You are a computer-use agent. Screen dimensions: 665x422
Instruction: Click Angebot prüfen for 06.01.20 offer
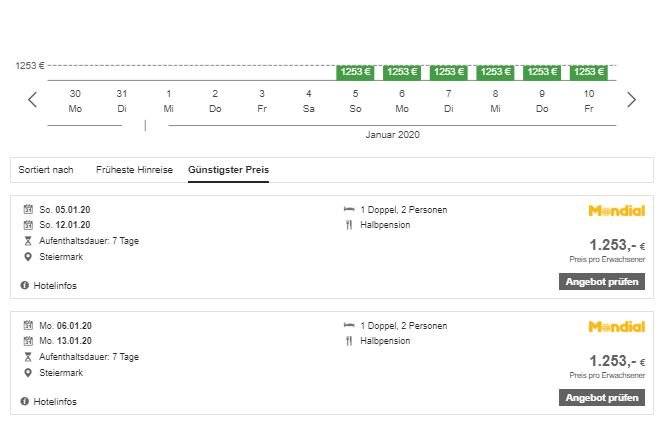(602, 398)
